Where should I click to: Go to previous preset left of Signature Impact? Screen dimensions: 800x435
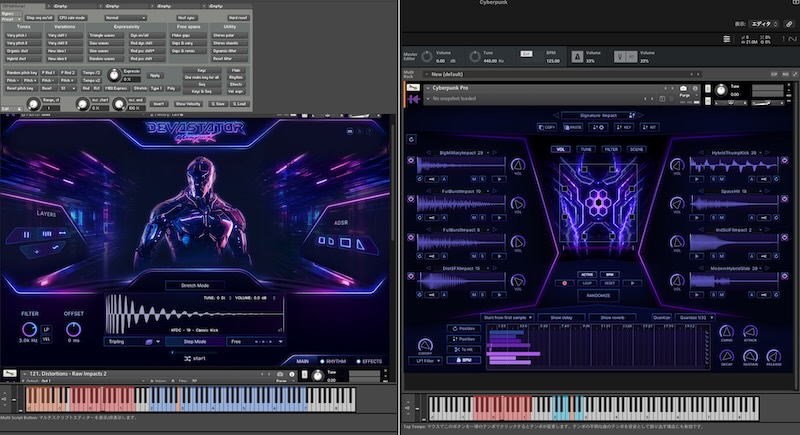pos(556,115)
